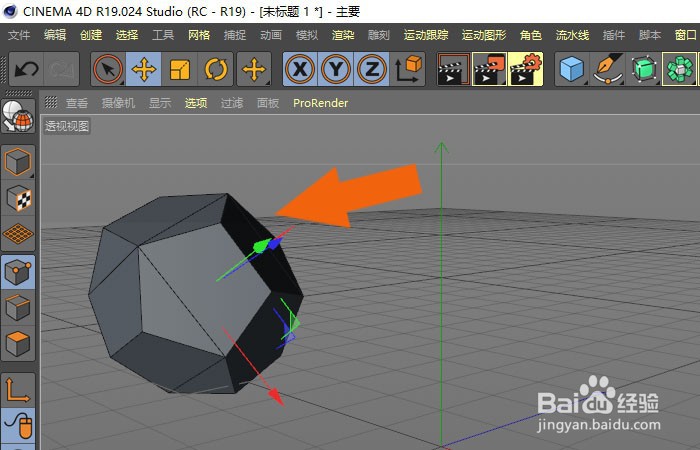Viewport: 700px width, 450px height.
Task: Open the 创建 menu
Action: click(x=91, y=35)
